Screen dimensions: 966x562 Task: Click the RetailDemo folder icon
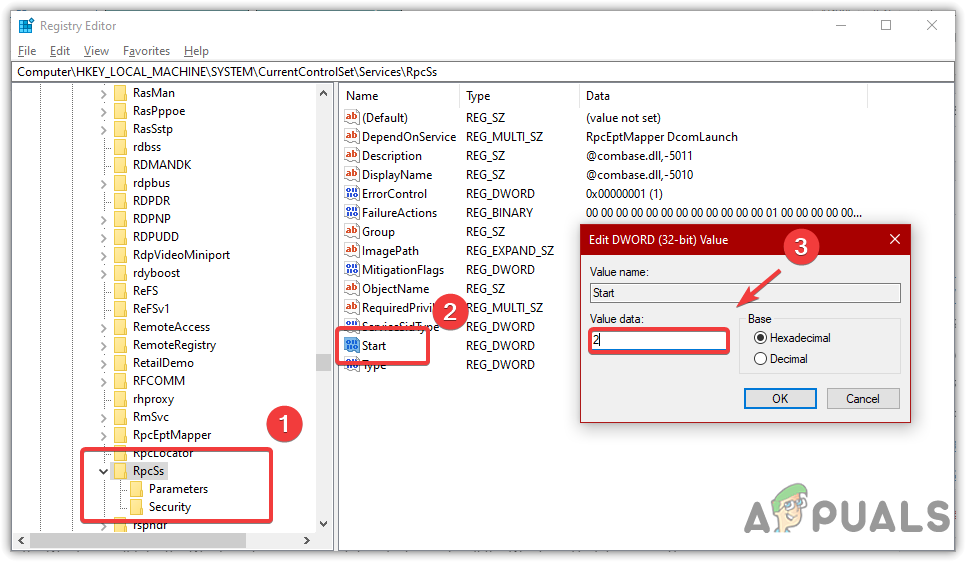[121, 363]
